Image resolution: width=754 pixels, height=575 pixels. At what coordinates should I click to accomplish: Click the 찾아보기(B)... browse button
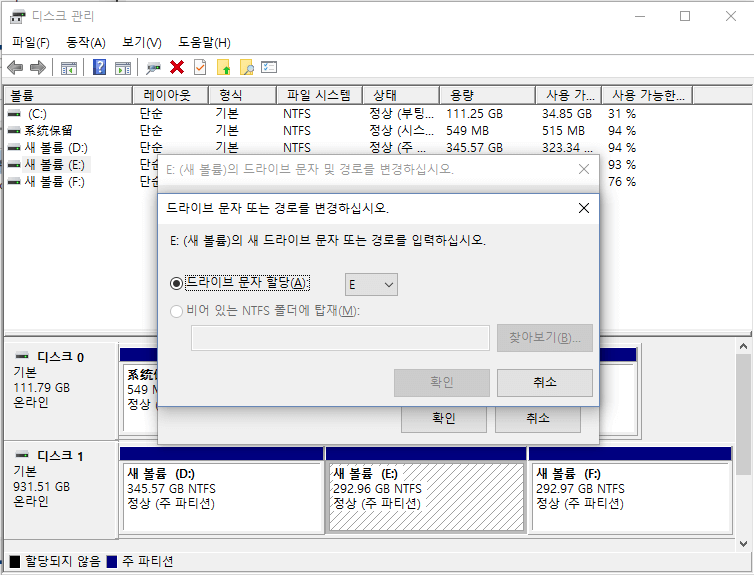(x=545, y=338)
